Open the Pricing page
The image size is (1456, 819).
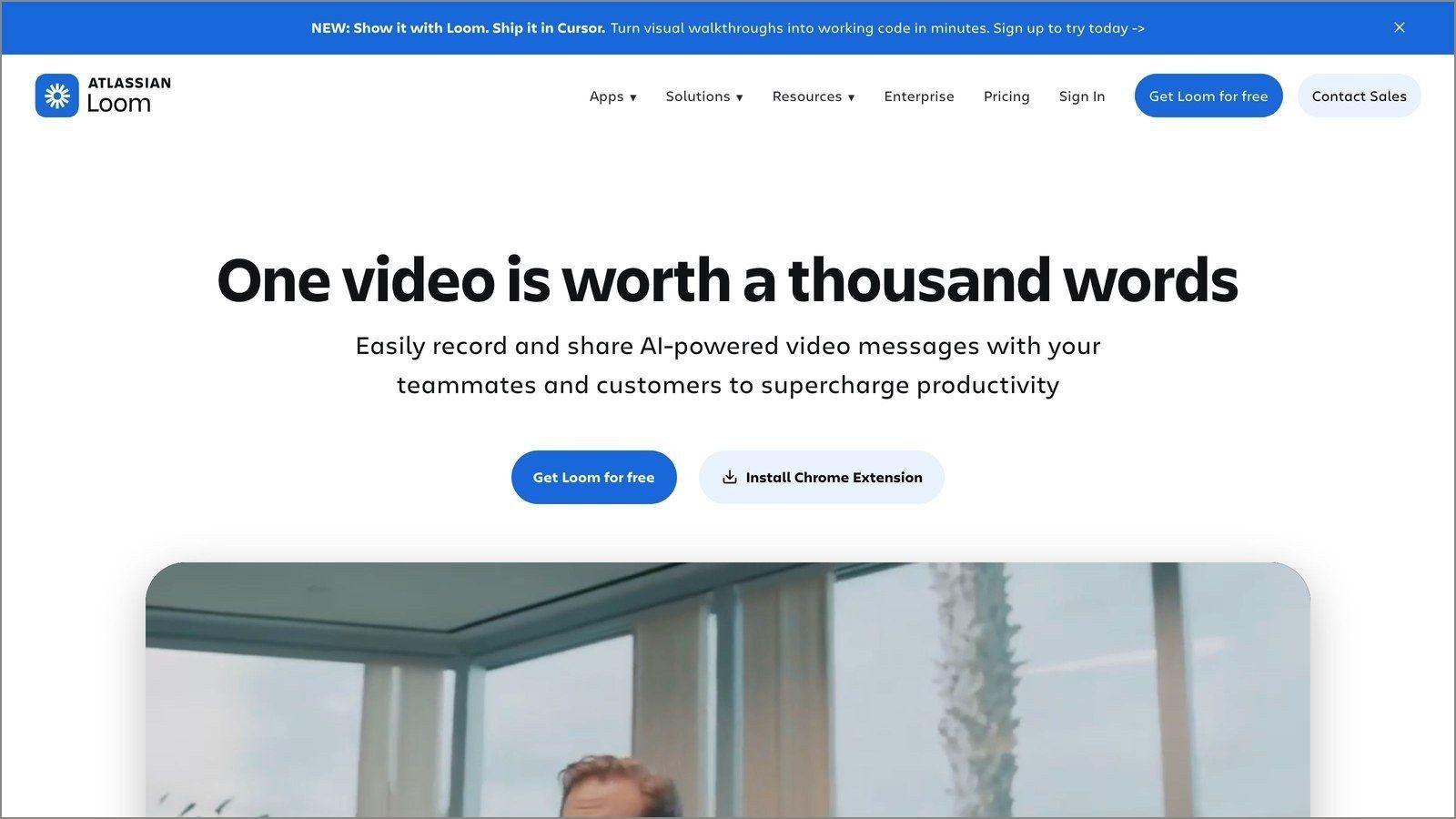coord(1006,96)
